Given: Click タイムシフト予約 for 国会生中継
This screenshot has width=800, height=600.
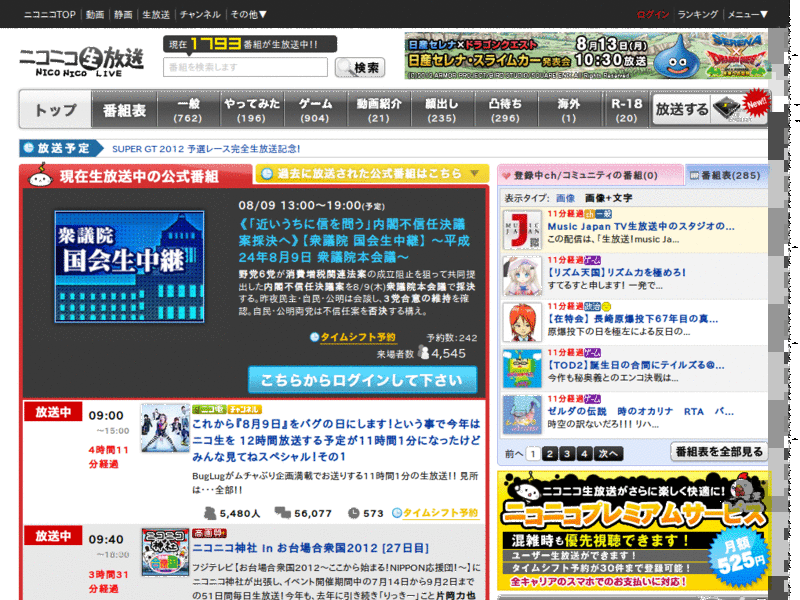Looking at the screenshot, I should click(358, 337).
